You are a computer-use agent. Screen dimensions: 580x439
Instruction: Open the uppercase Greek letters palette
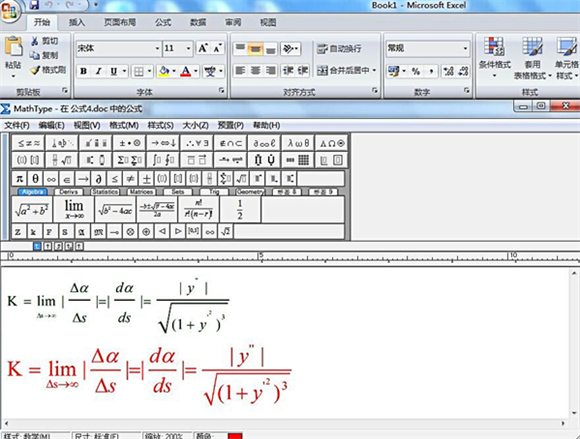(332, 143)
